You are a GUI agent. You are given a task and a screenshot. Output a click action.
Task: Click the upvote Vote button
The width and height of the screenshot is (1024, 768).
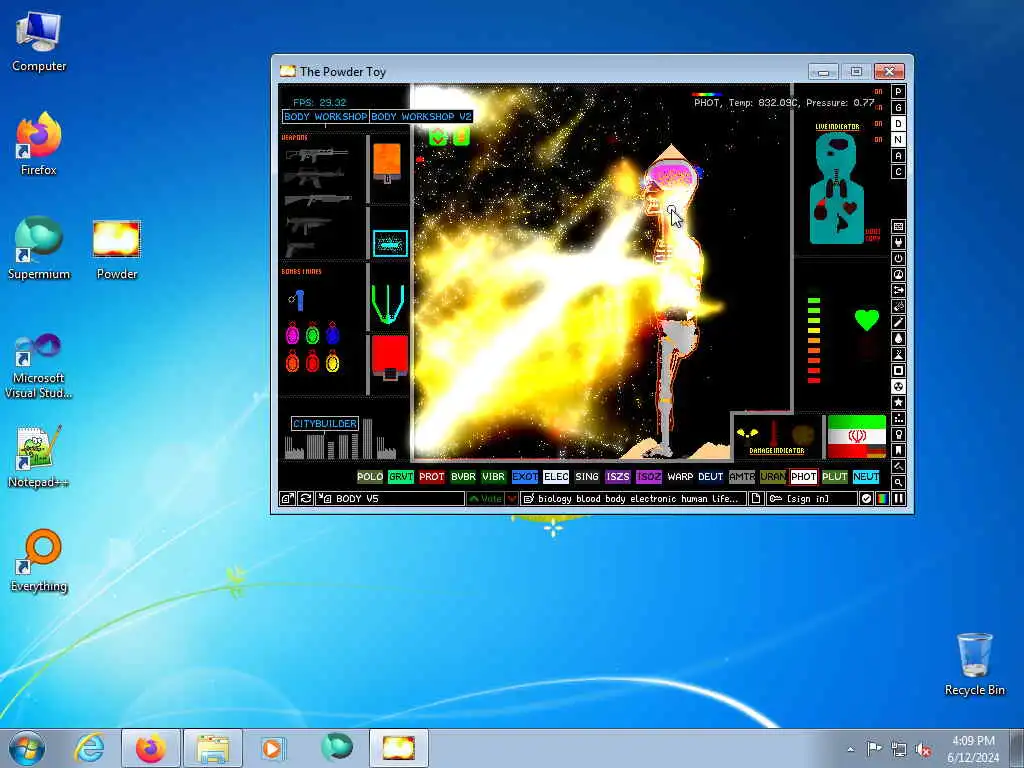click(485, 498)
